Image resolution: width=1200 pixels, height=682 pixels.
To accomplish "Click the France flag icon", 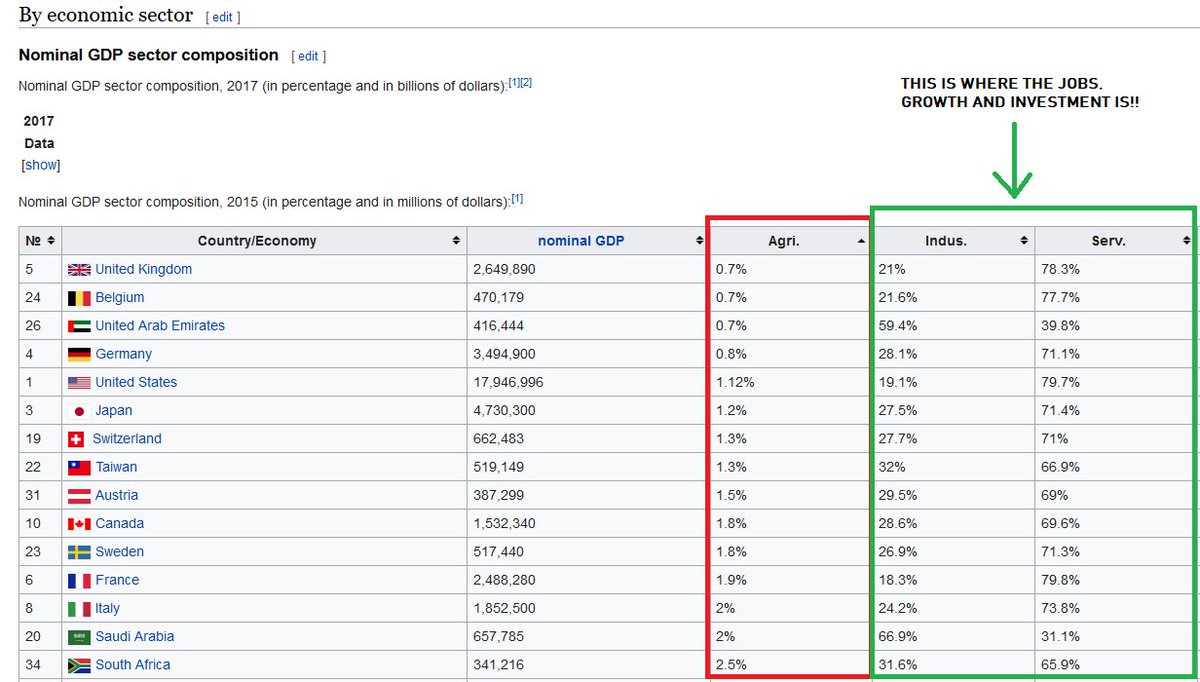I will point(79,580).
